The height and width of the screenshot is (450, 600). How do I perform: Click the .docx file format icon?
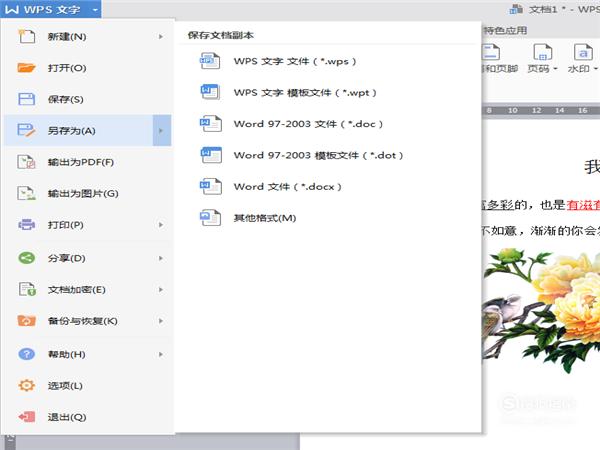[210, 186]
